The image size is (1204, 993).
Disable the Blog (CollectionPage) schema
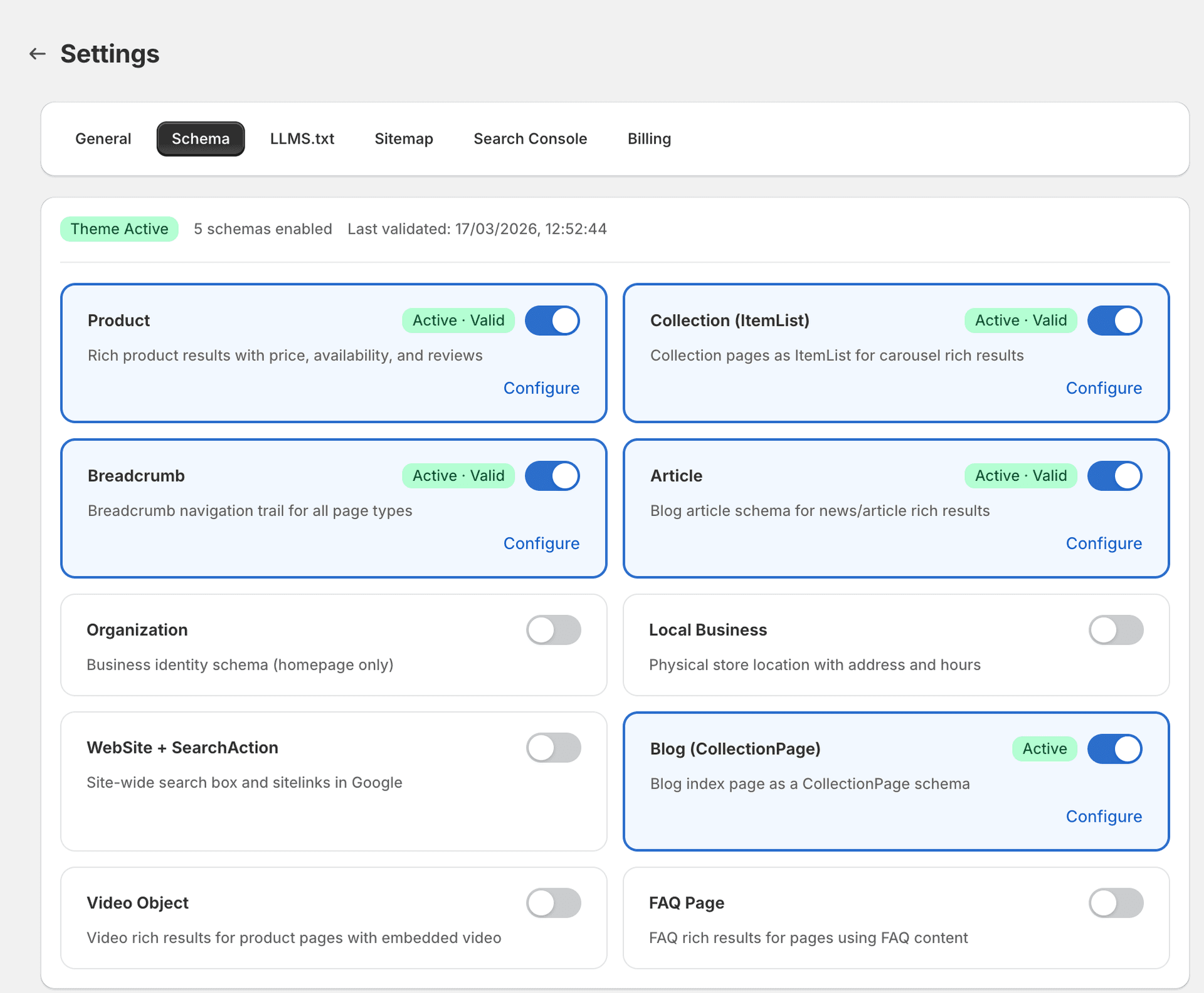tap(1114, 749)
